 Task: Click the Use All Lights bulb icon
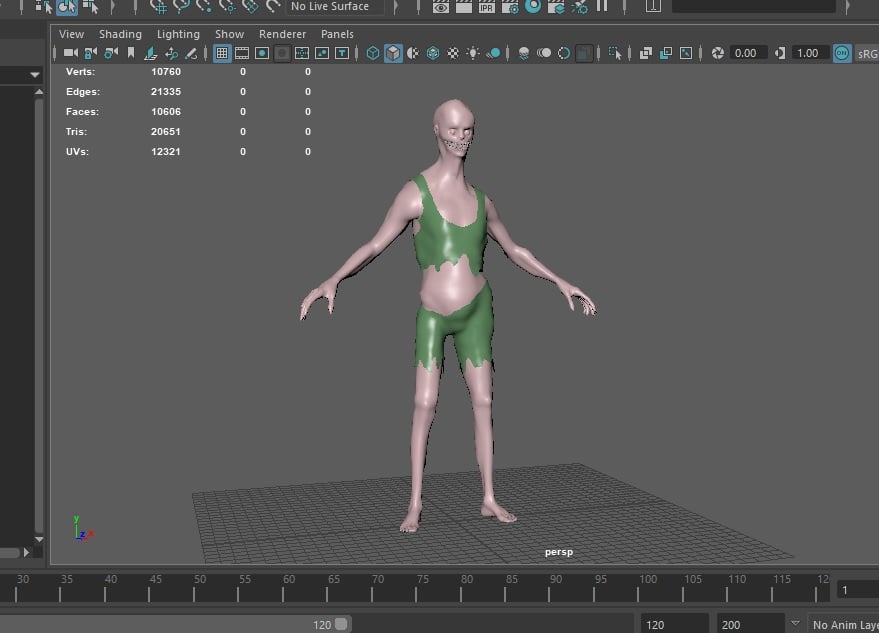473,53
